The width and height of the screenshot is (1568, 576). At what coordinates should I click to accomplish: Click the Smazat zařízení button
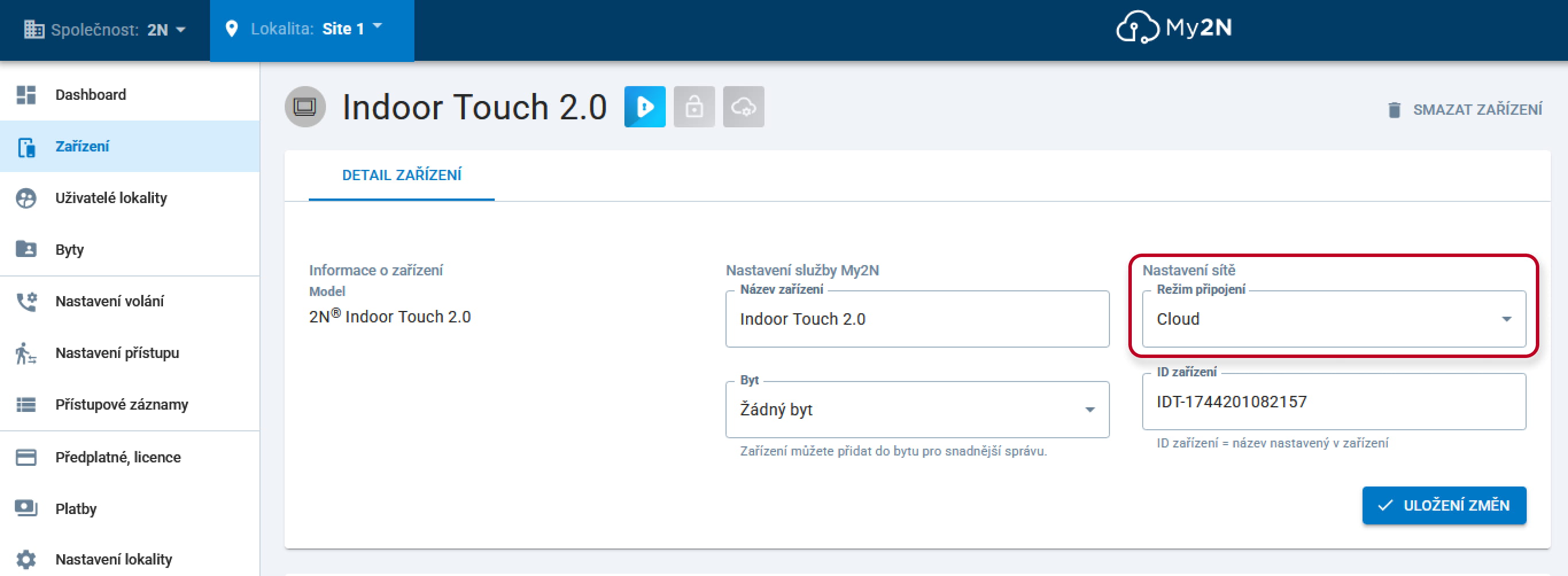click(x=1465, y=110)
